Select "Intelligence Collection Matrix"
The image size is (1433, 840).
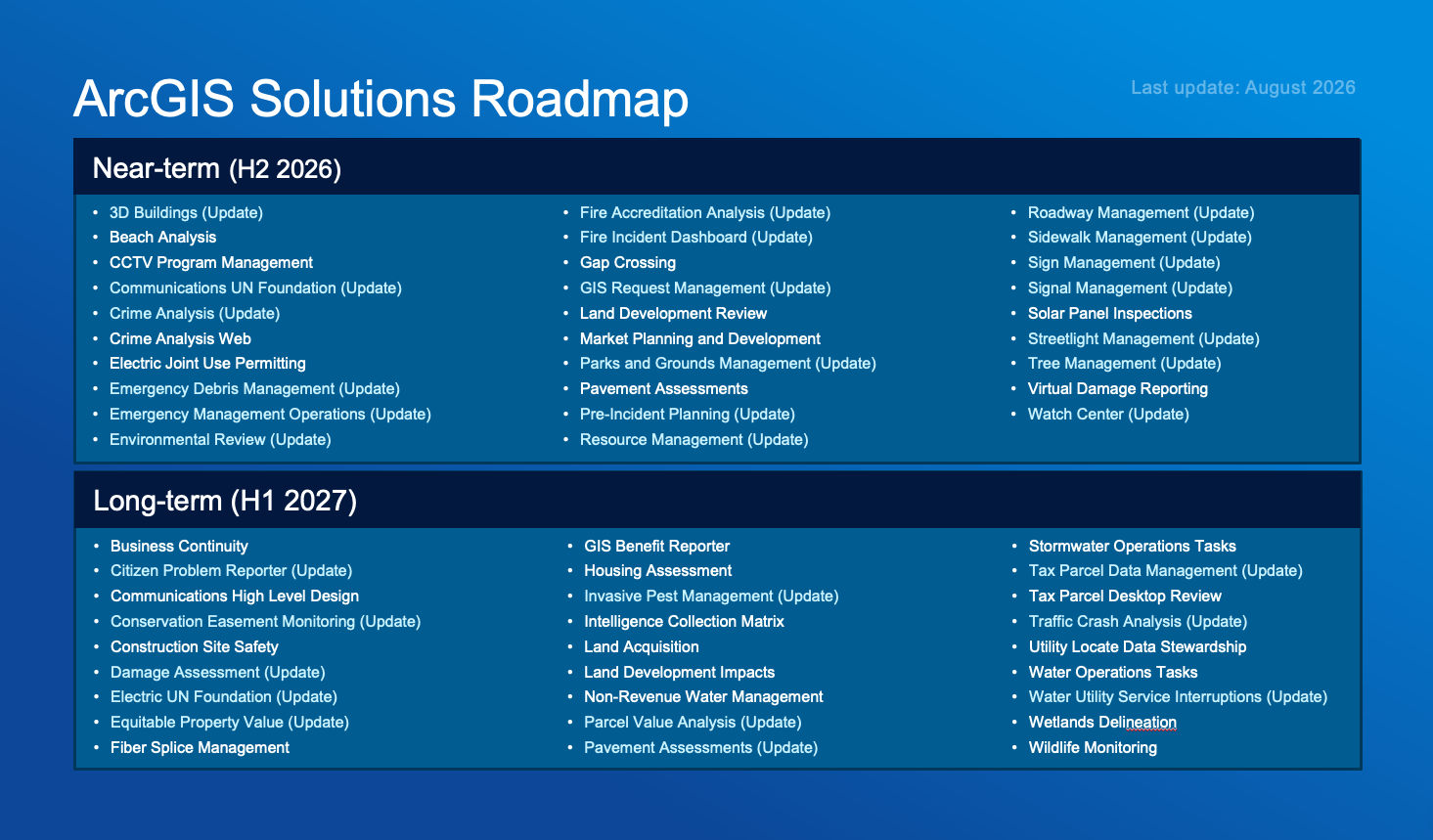tap(684, 622)
